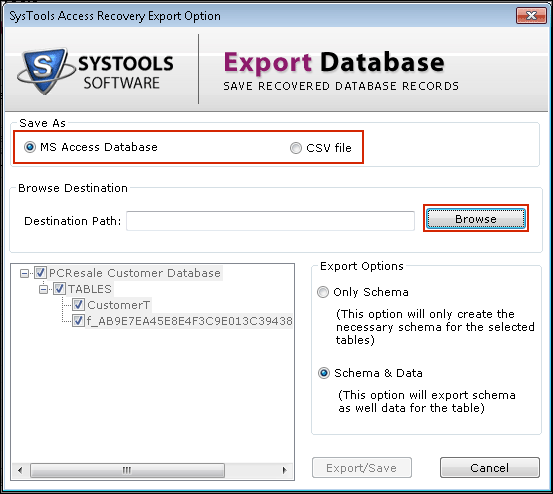Cancel the export dialog
This screenshot has height=494, width=553.
(490, 468)
